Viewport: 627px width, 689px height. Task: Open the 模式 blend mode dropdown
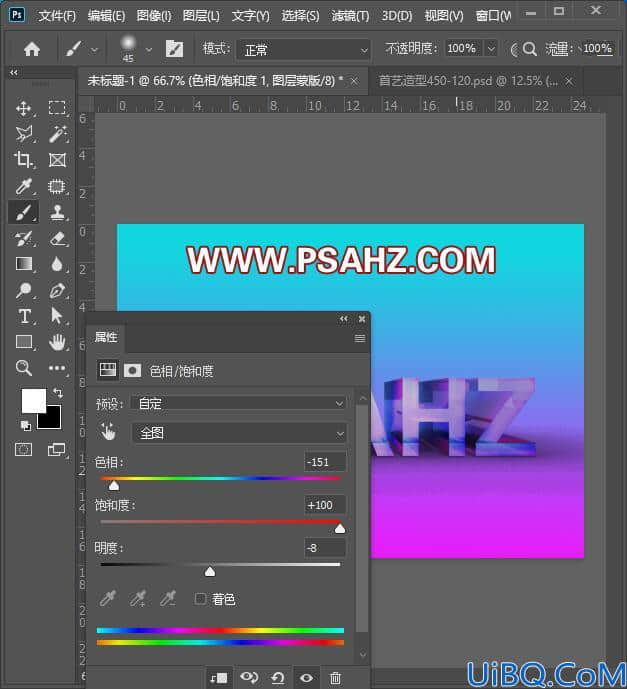click(x=303, y=50)
